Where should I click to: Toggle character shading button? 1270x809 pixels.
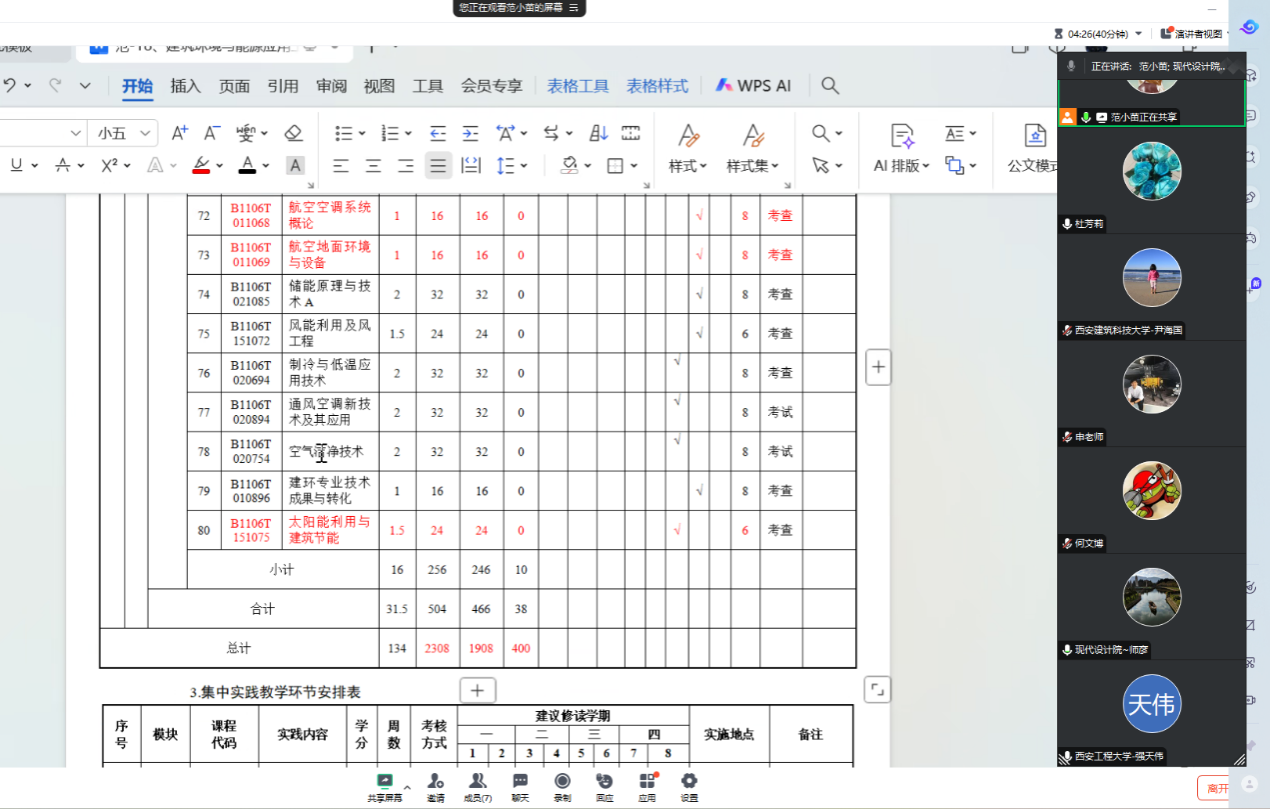[295, 165]
